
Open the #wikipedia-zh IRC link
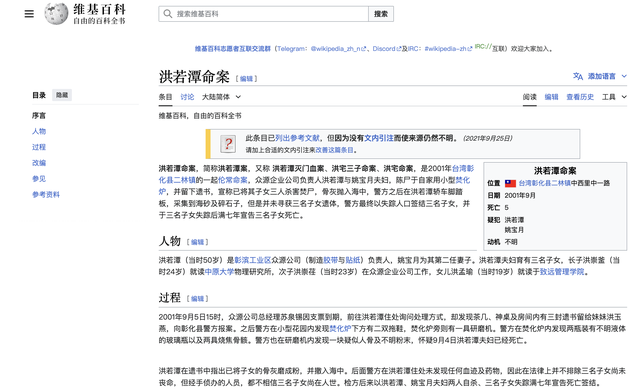click(449, 49)
